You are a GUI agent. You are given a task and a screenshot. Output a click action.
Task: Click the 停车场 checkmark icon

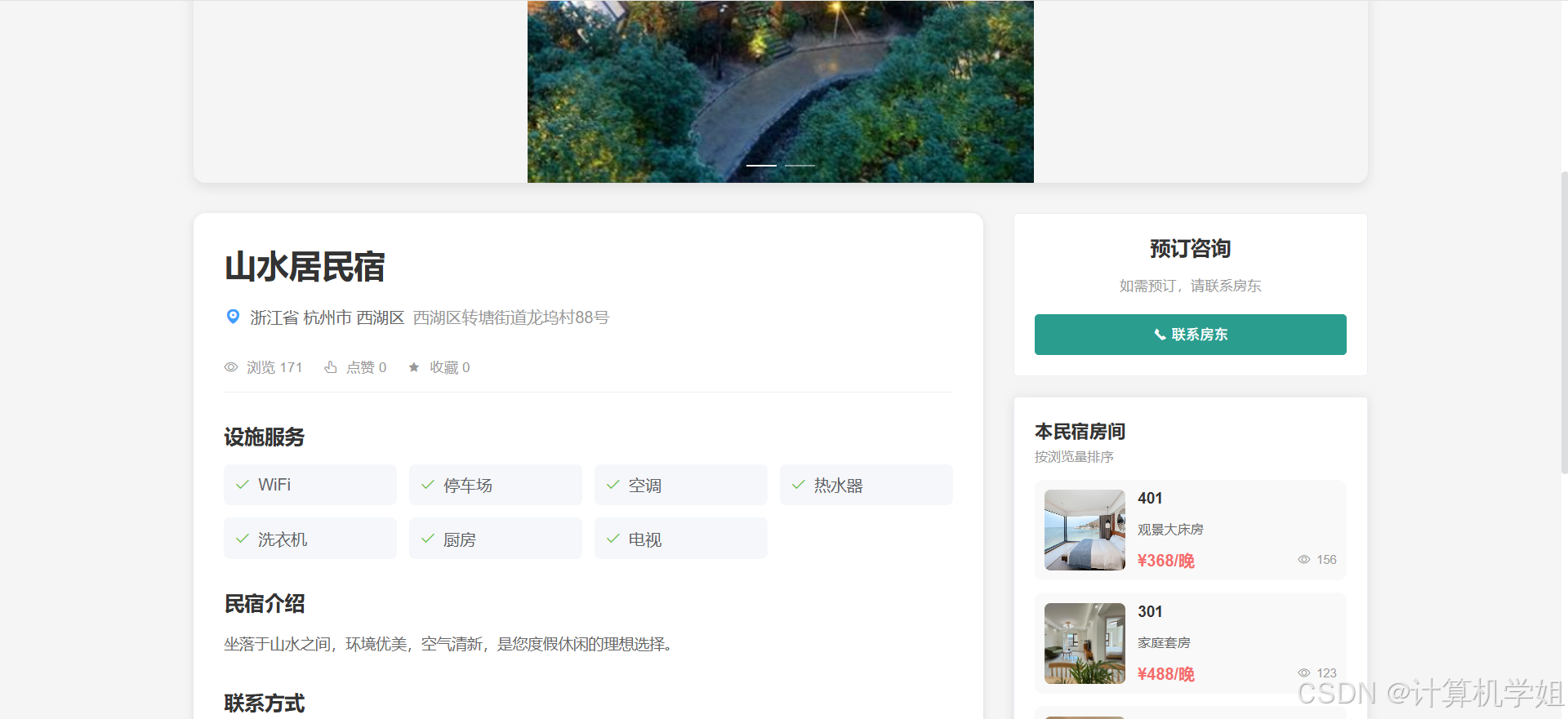[x=428, y=485]
